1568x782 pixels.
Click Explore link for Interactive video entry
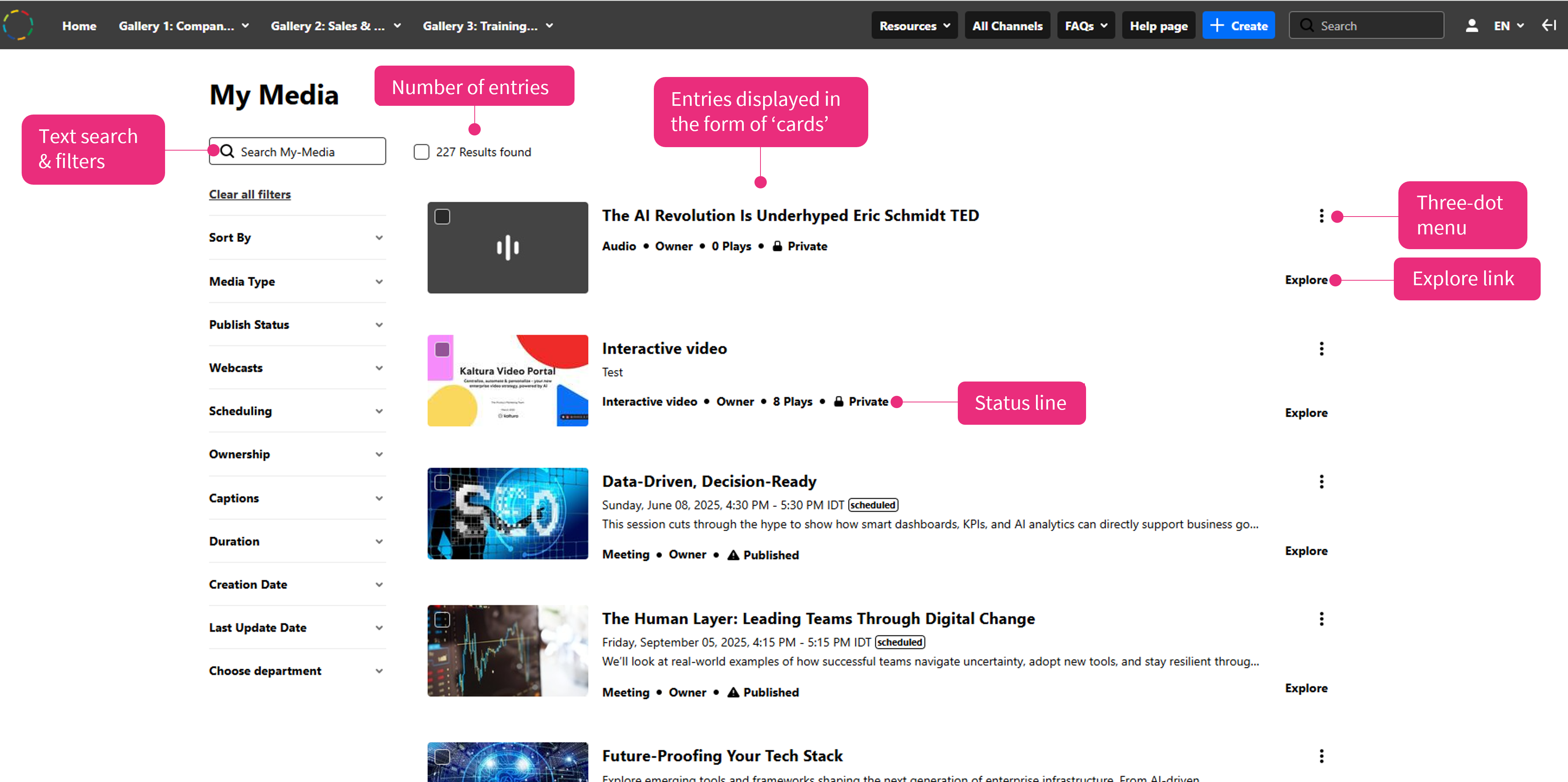1306,413
